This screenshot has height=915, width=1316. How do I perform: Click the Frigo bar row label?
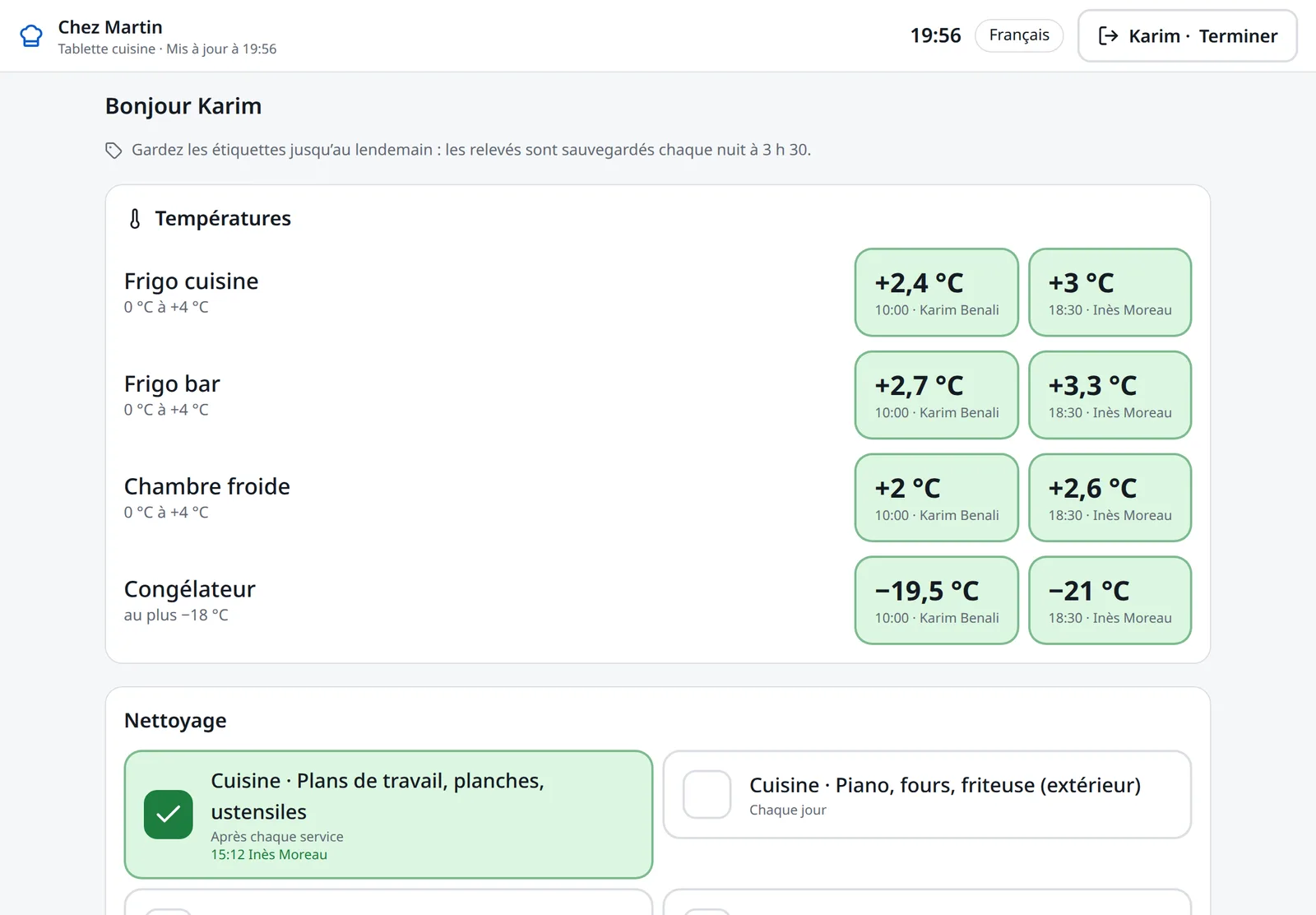pos(172,384)
